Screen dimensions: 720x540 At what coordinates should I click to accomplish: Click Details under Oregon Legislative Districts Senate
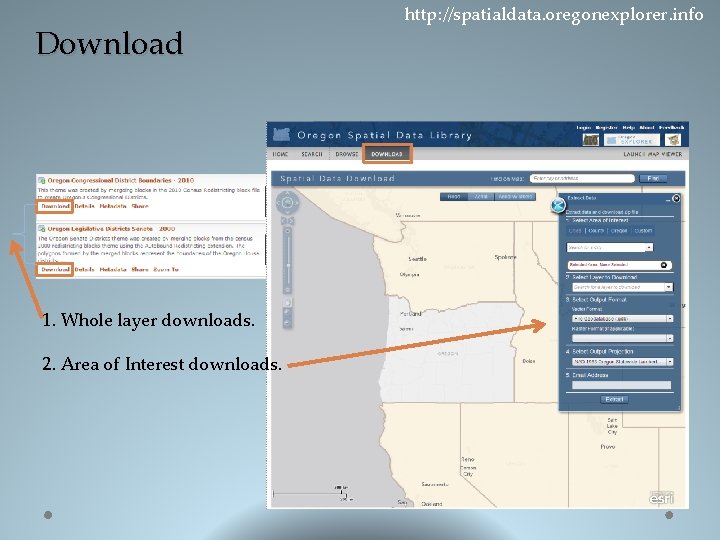[x=84, y=270]
